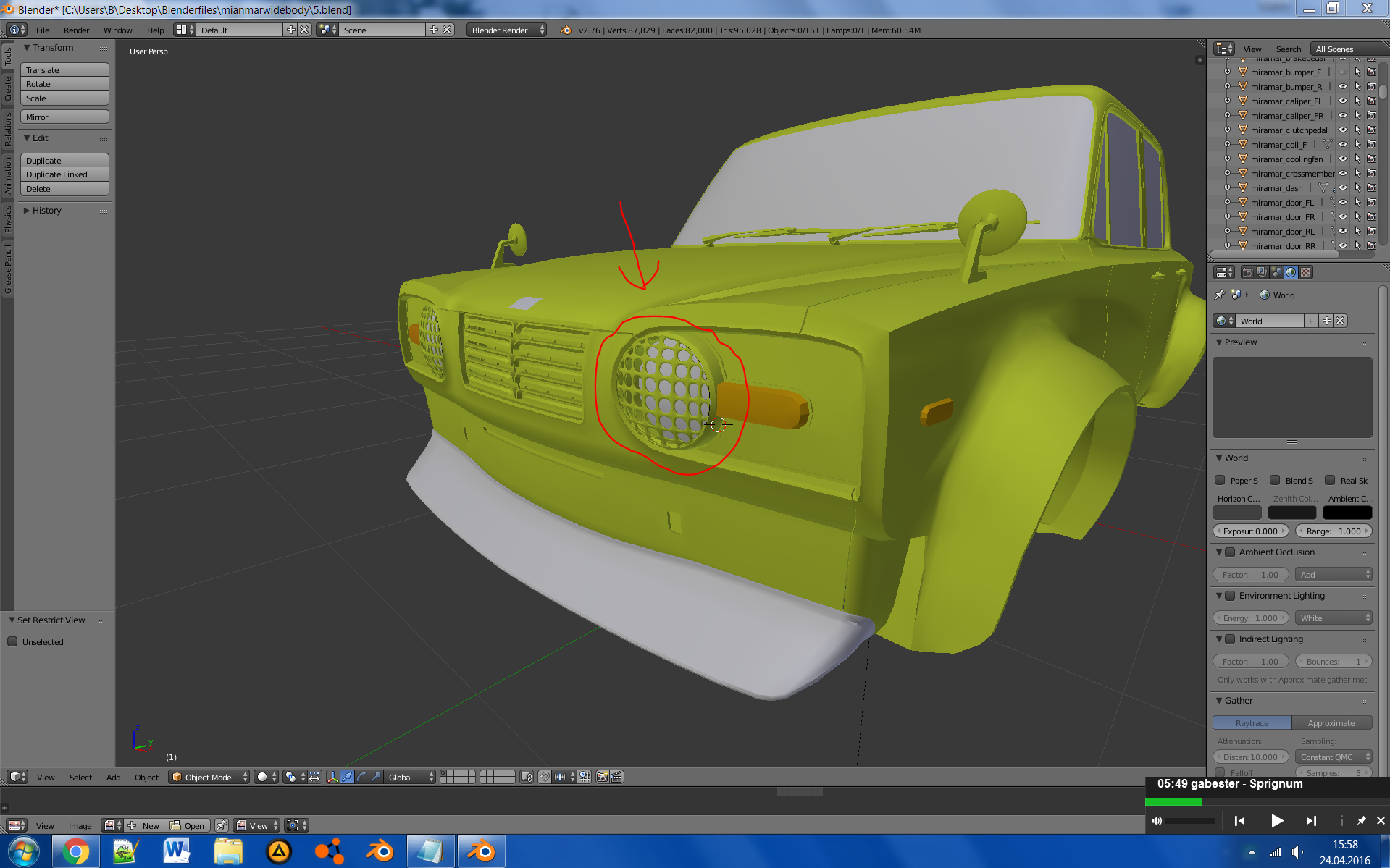Open the Object Mode dropdown

tap(209, 777)
